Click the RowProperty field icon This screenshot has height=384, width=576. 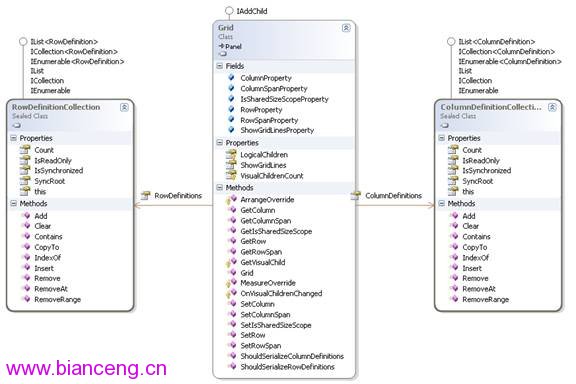[231, 109]
